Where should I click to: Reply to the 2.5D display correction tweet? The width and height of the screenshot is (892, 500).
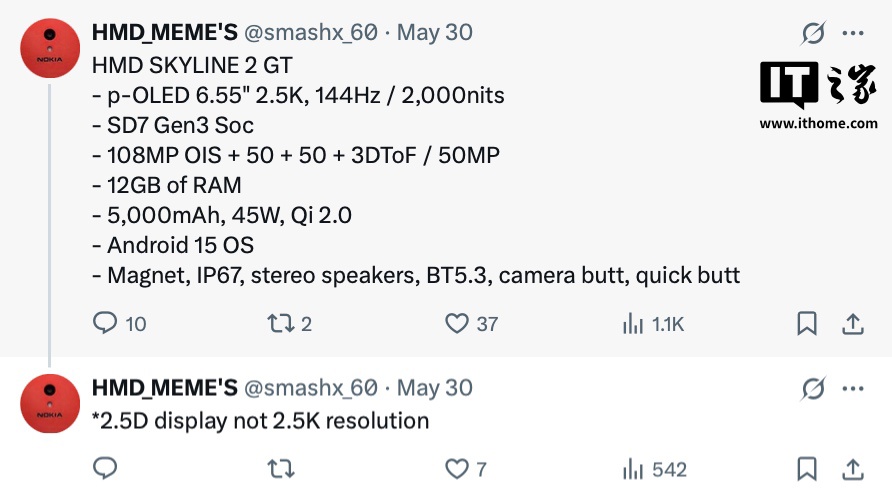click(x=105, y=469)
